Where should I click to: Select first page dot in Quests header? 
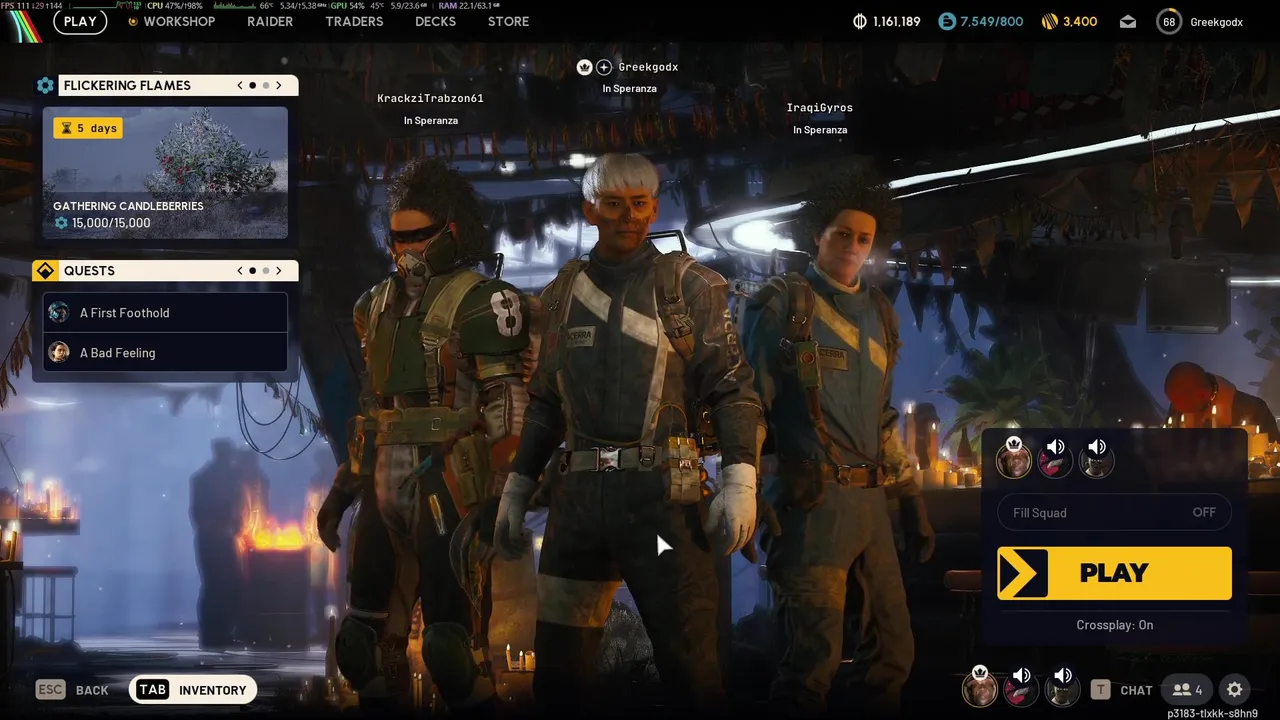coord(253,270)
